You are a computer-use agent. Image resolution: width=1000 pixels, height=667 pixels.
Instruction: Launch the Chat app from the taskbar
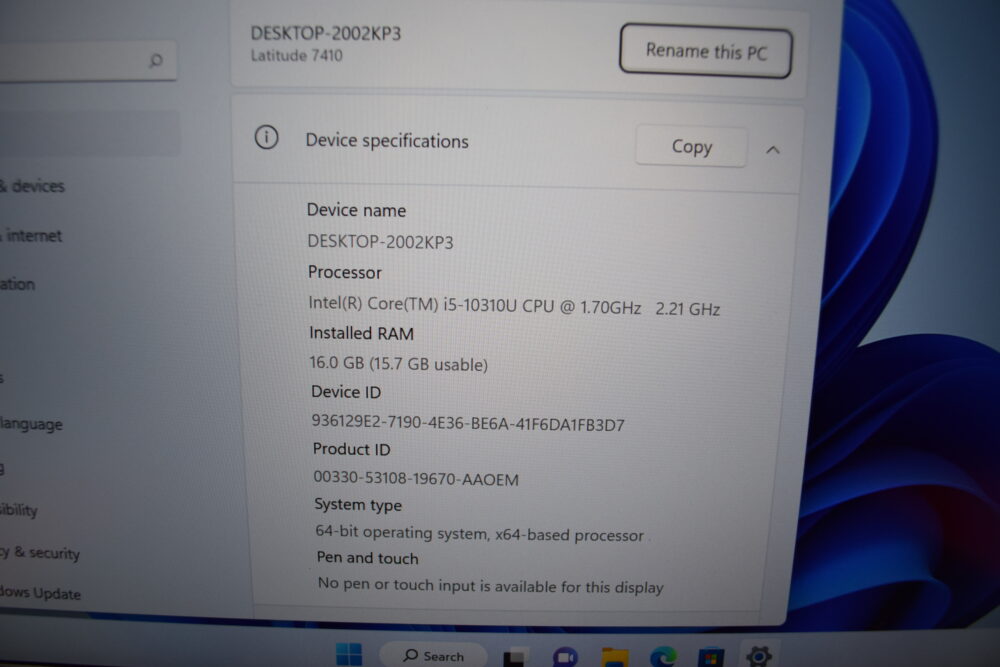(x=565, y=657)
